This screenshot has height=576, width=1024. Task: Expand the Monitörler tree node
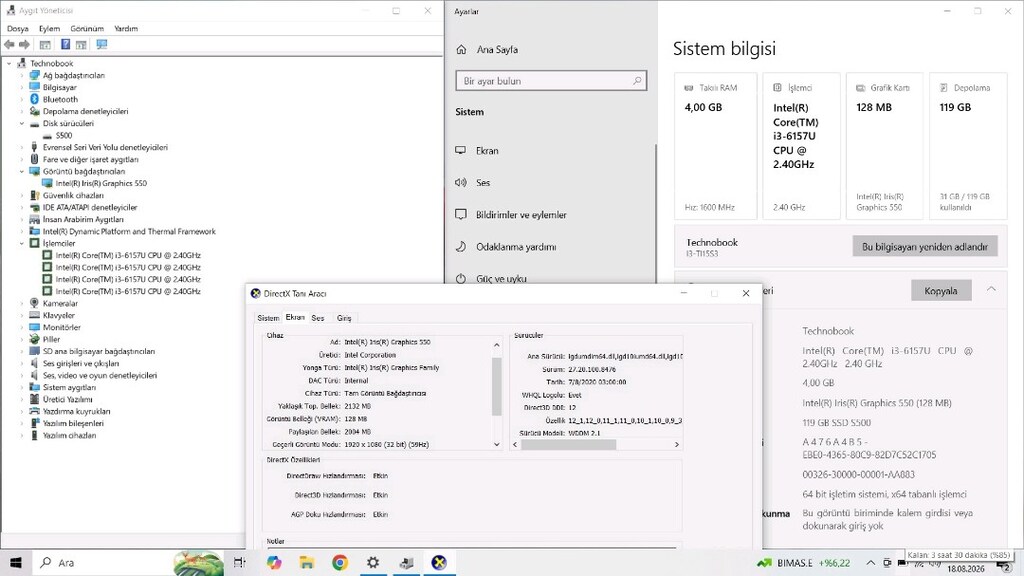(x=22, y=327)
